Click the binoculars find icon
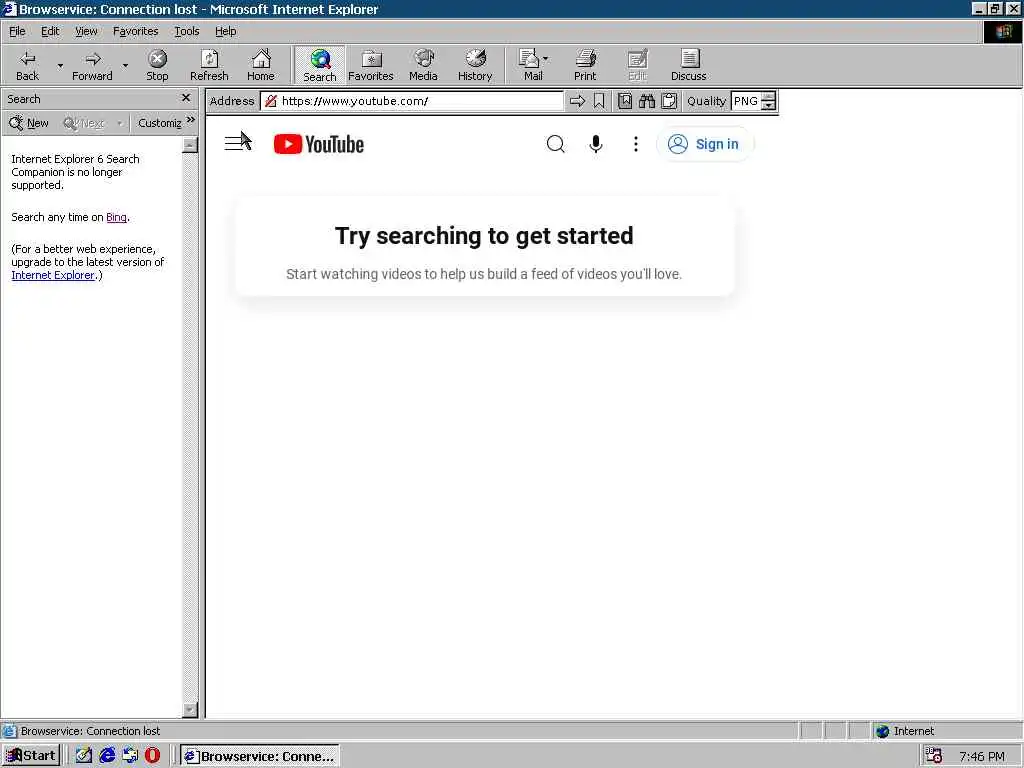 point(647,101)
